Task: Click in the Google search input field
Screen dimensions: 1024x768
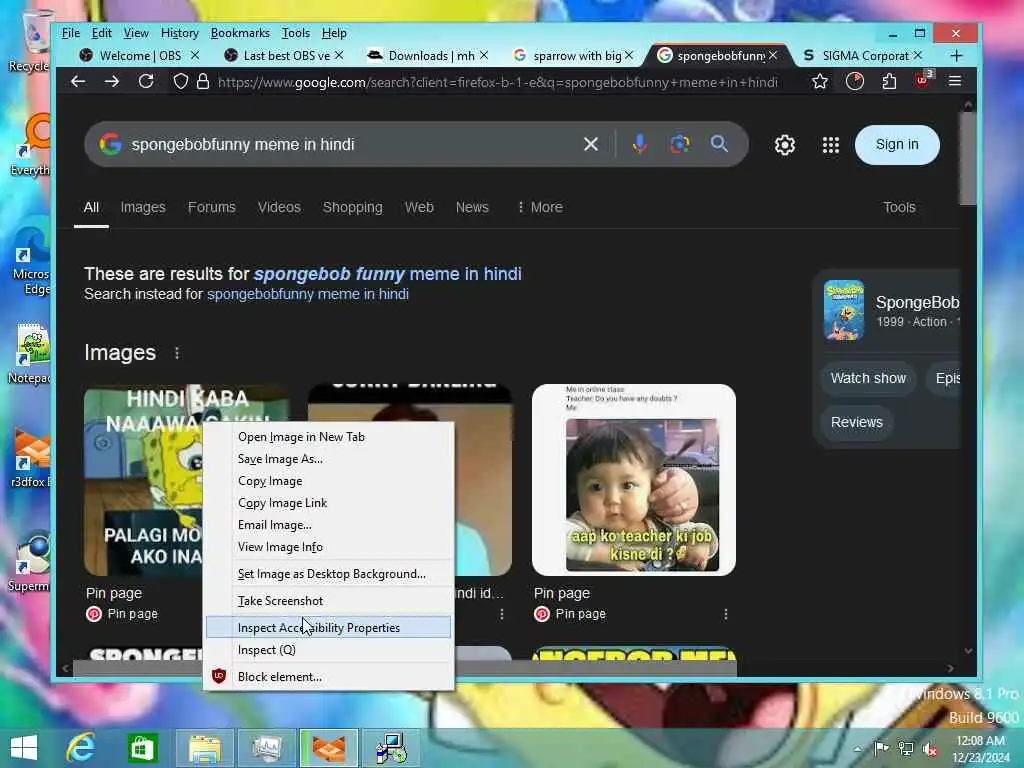Action: (353, 144)
